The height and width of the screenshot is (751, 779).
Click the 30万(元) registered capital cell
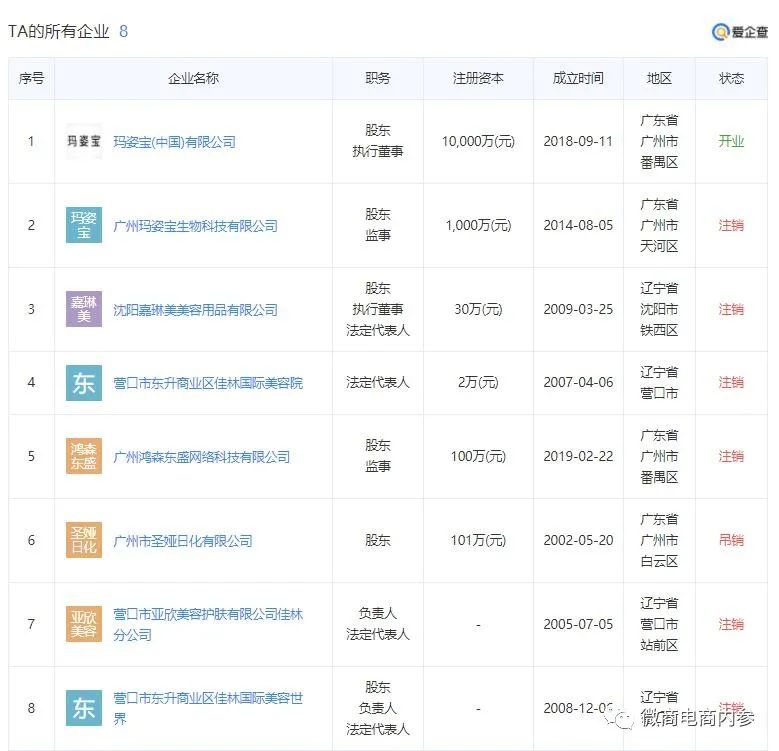478,309
